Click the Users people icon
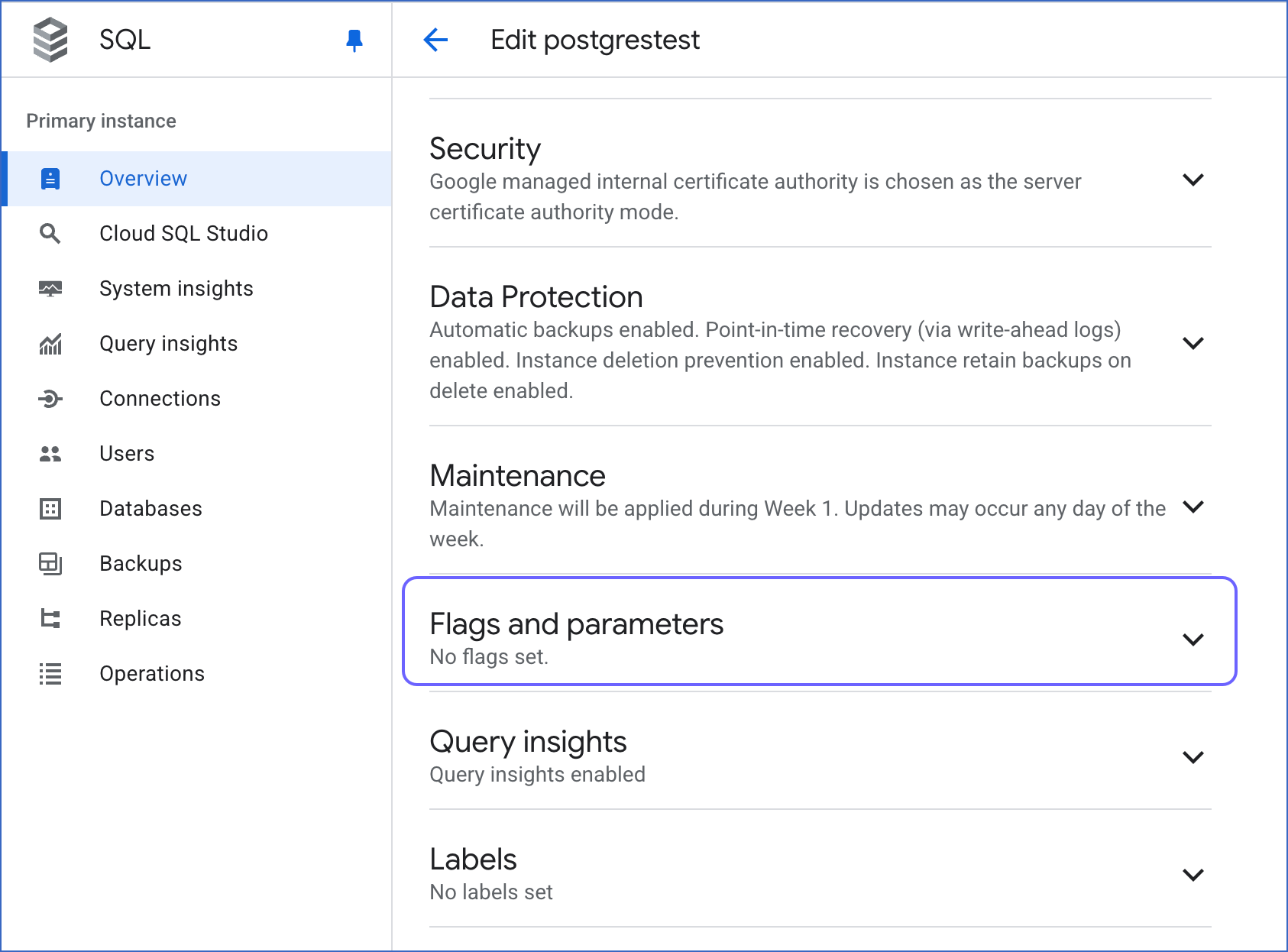The image size is (1288, 952). click(50, 454)
